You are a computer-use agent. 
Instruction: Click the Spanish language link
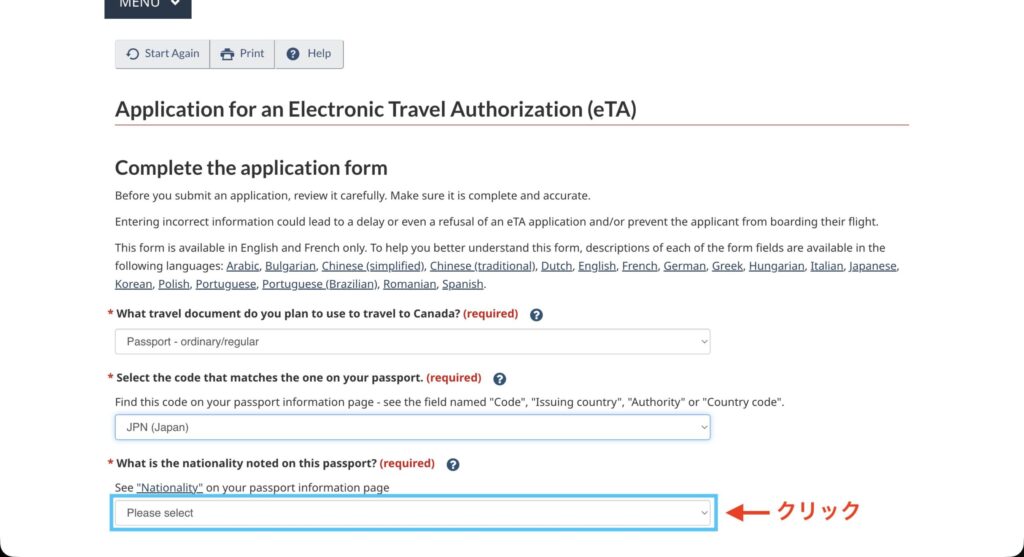462,284
